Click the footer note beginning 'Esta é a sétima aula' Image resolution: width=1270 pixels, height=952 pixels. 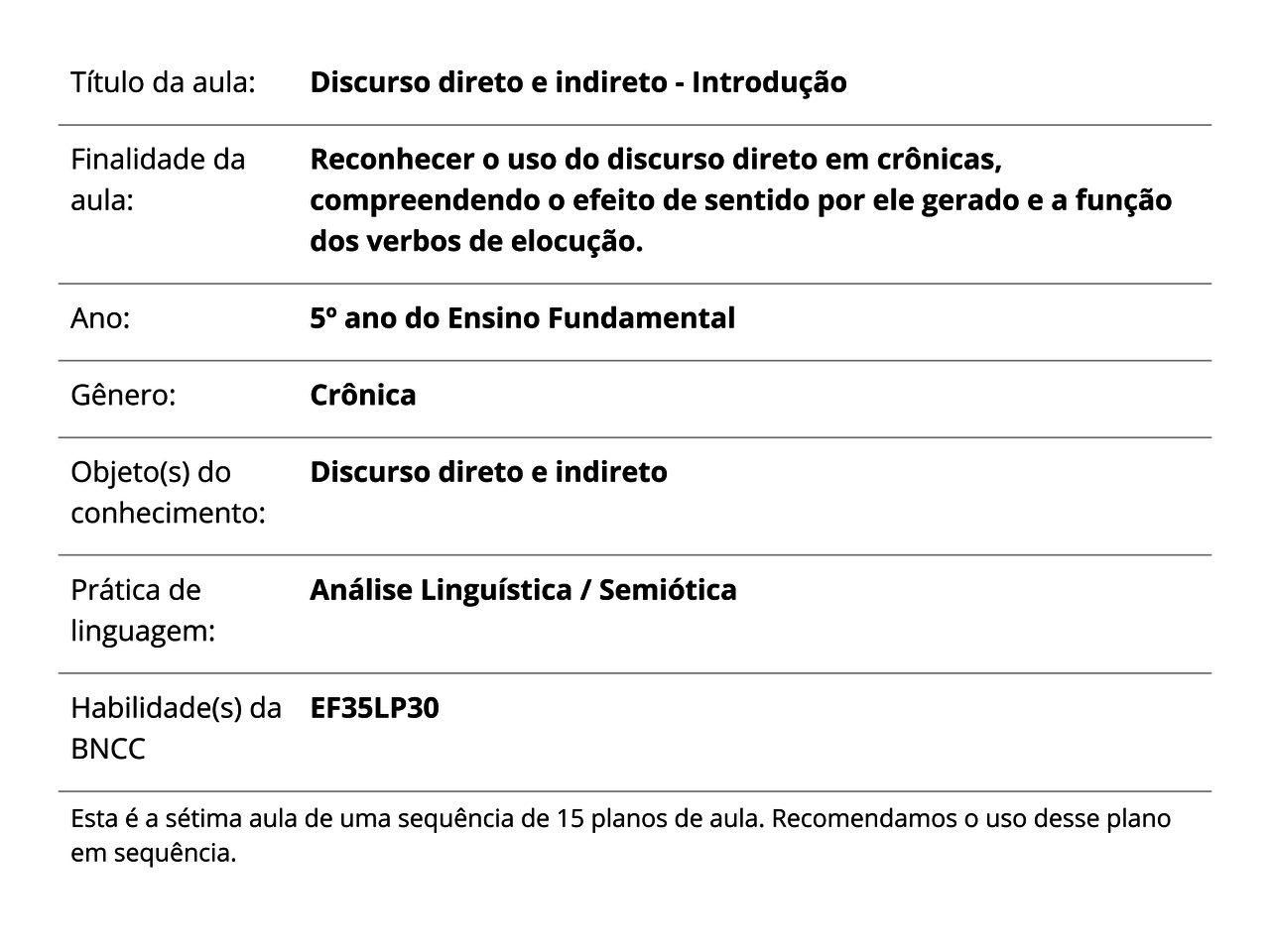pos(620,835)
